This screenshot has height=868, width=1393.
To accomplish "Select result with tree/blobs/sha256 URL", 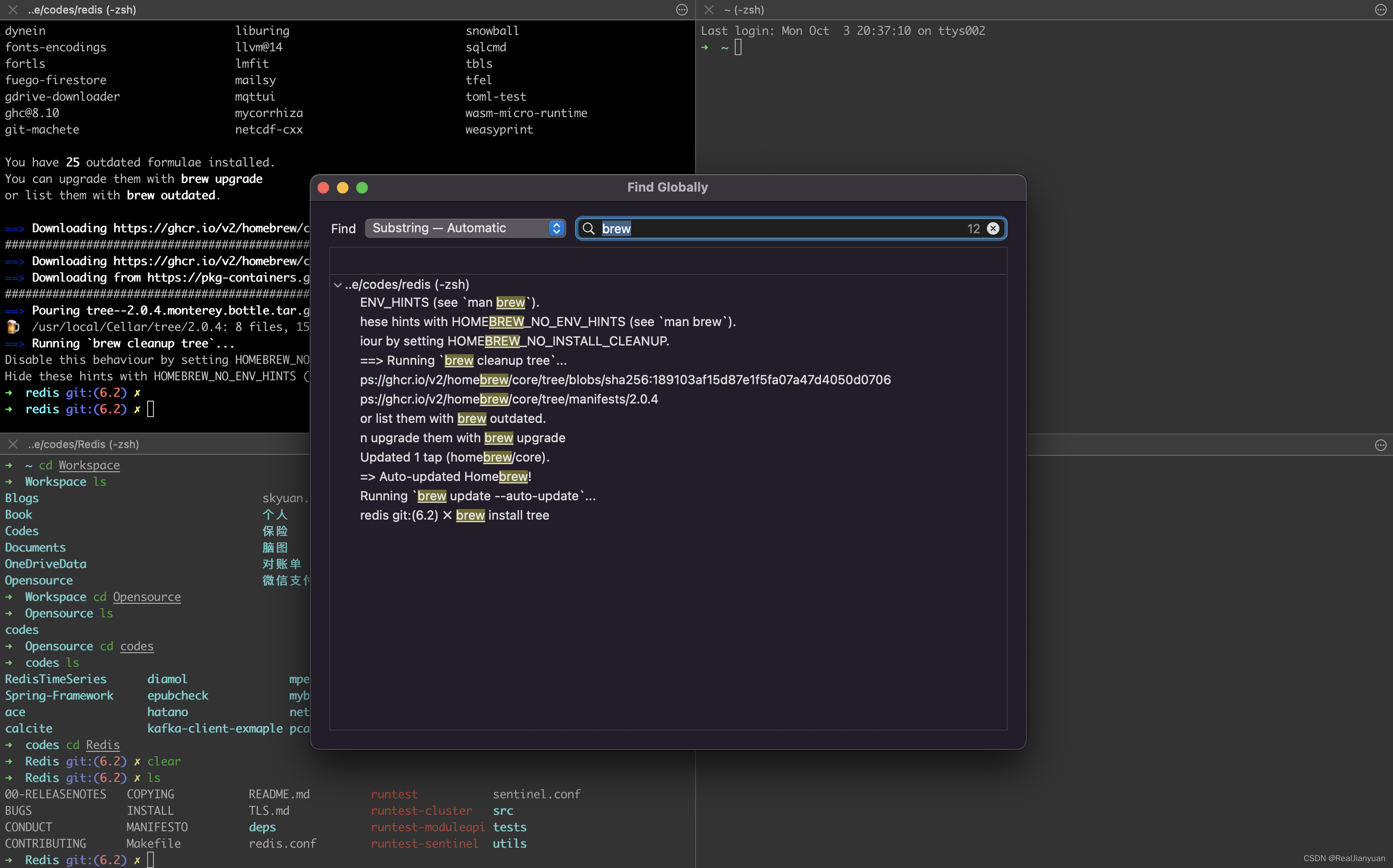I will coord(625,379).
